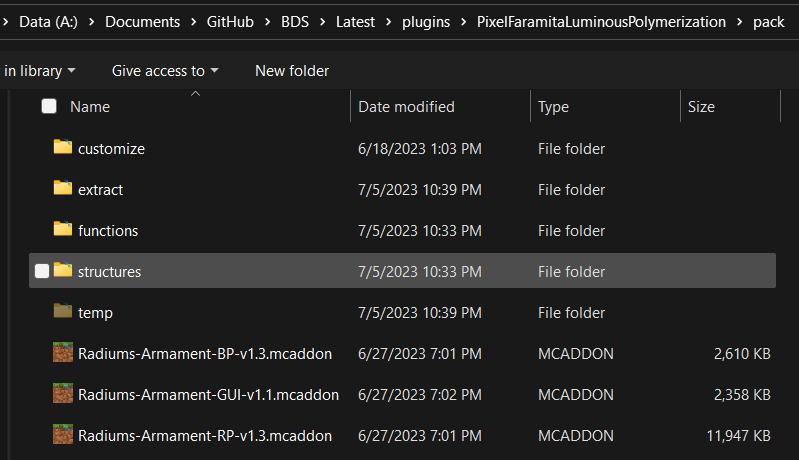Check the structures row checkbox
This screenshot has width=799, height=460.
42,271
